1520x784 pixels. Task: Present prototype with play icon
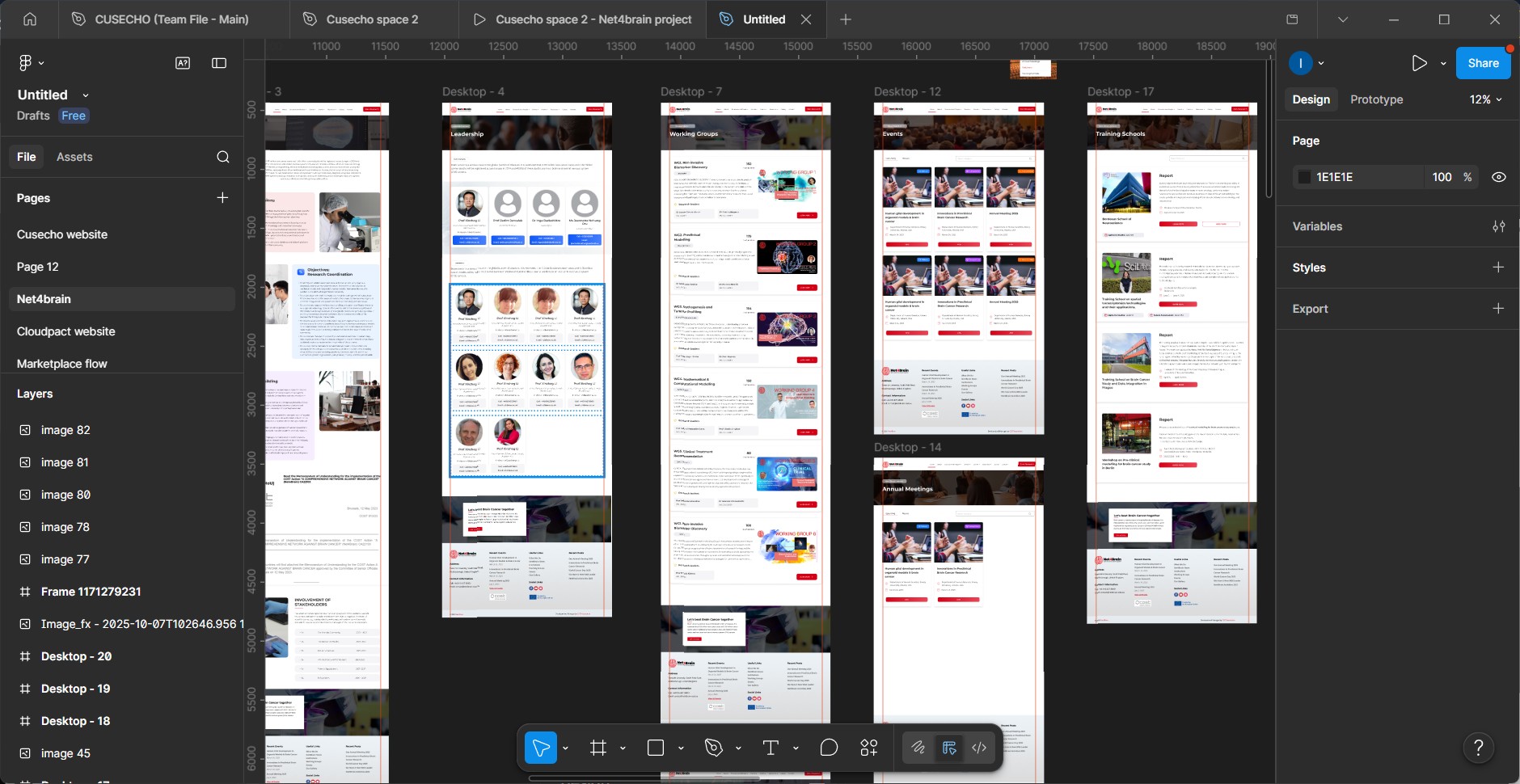(1420, 63)
